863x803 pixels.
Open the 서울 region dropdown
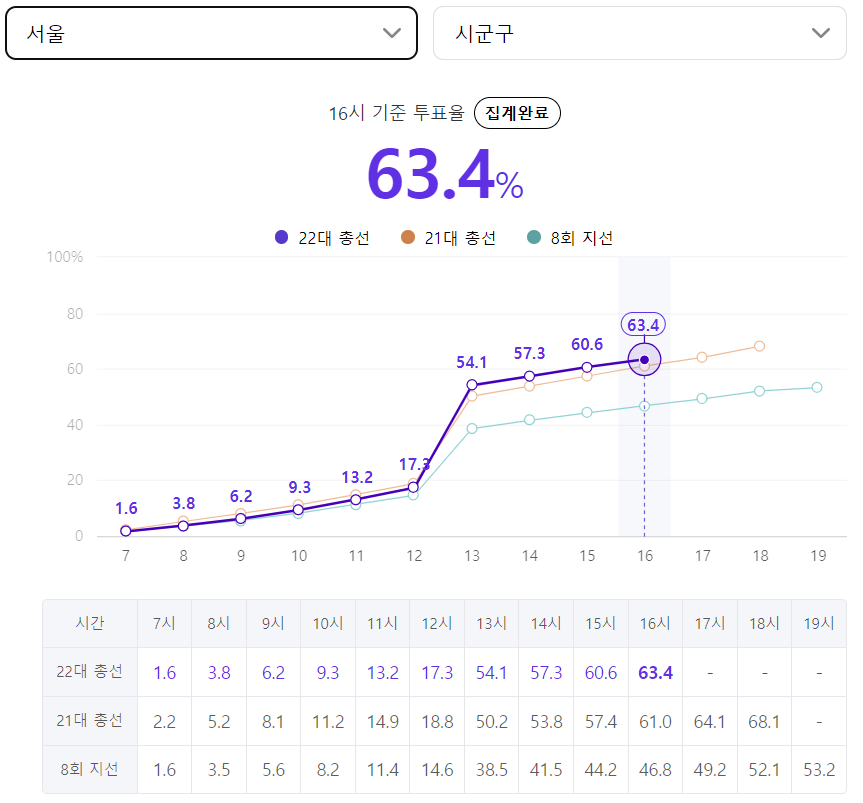[211, 33]
